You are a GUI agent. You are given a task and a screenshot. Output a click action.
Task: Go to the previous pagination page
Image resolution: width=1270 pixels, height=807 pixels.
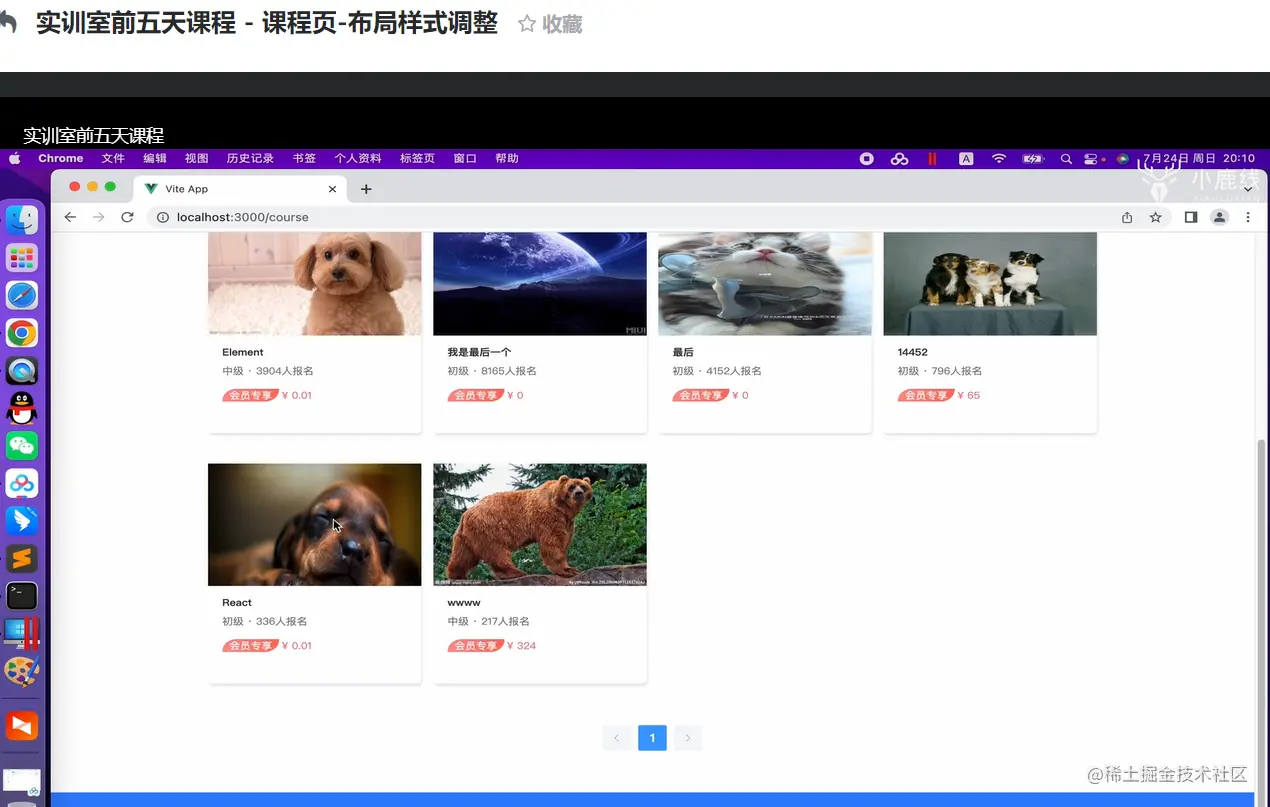point(616,738)
